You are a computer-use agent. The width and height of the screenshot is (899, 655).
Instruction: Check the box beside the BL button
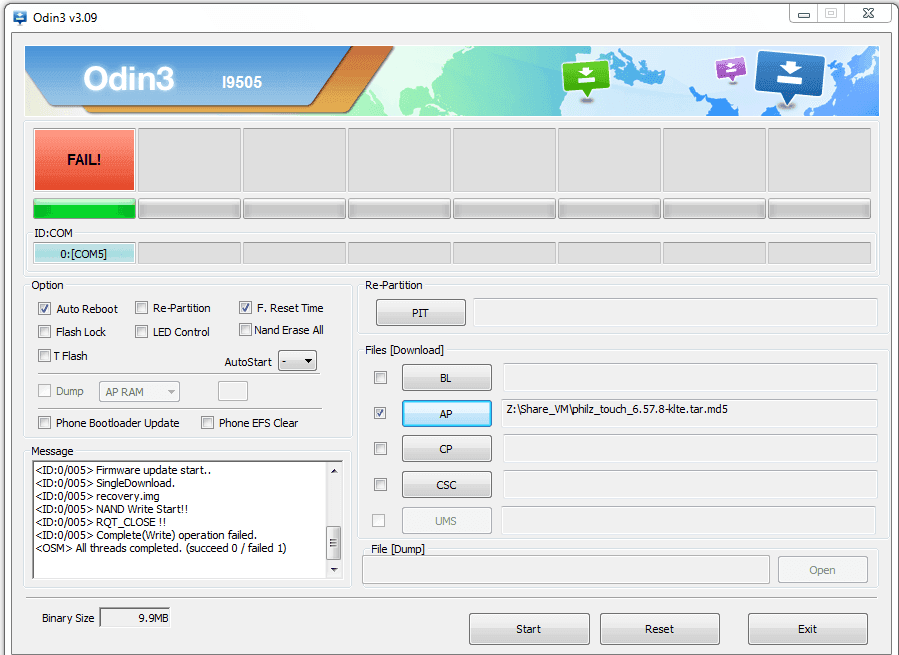[x=380, y=377]
